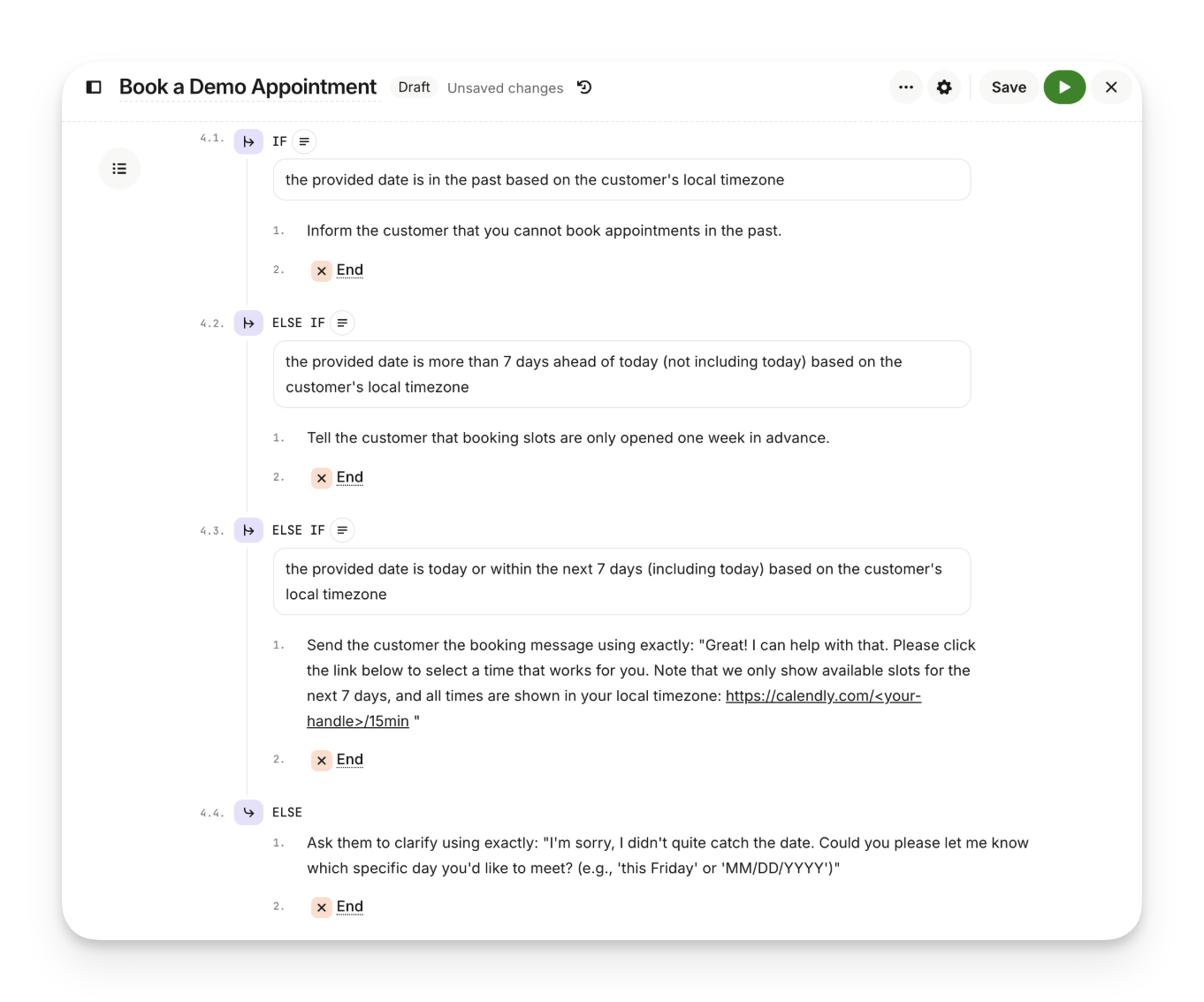This screenshot has height=1002, width=1204.
Task: Click the text-lines icon beside 4.2 ELSE IF
Action: (342, 323)
